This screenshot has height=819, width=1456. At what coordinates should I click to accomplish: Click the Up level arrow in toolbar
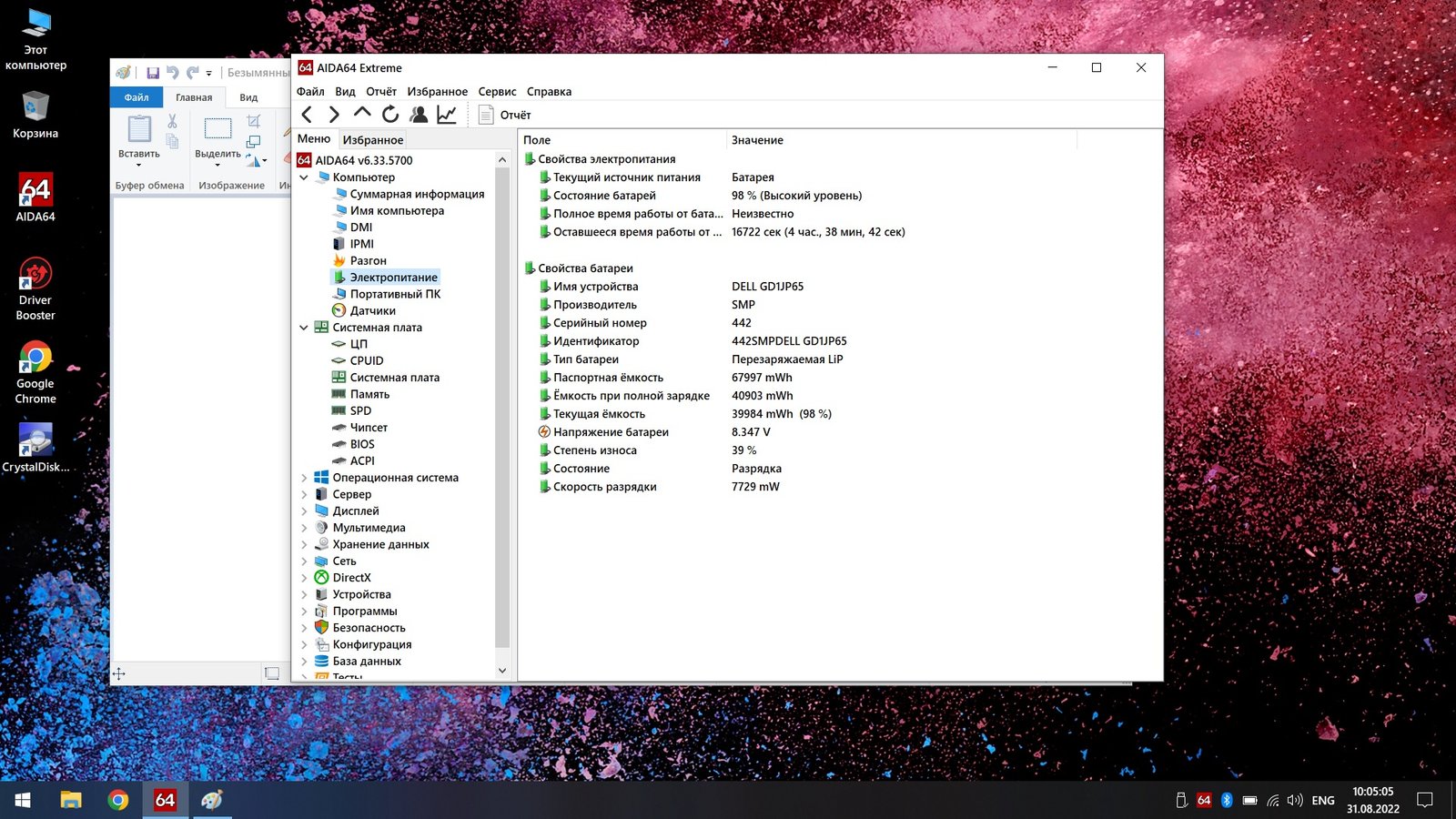click(362, 114)
